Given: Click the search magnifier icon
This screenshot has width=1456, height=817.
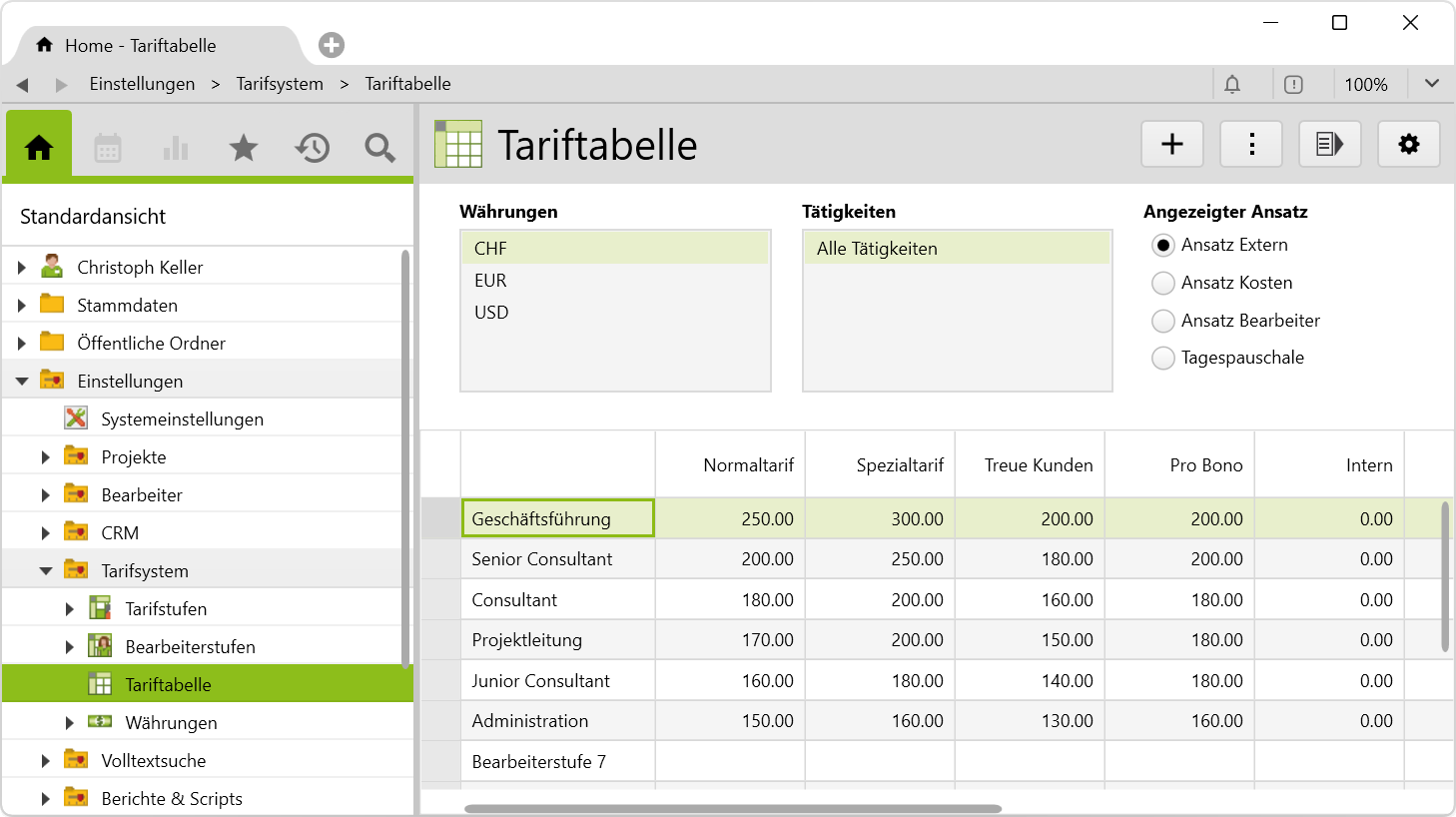Looking at the screenshot, I should coord(379,148).
